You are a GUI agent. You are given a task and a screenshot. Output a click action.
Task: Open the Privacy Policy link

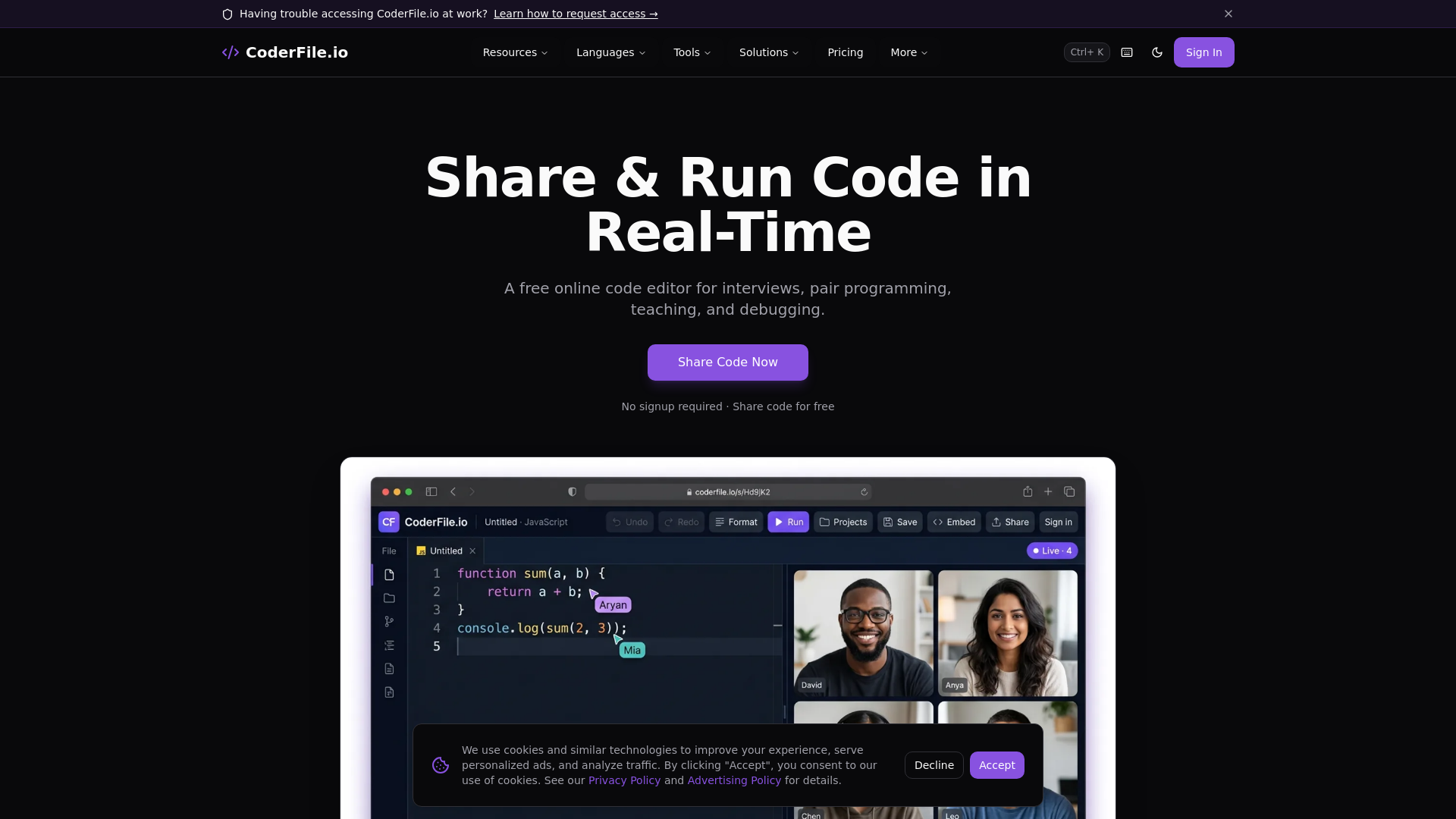click(624, 780)
